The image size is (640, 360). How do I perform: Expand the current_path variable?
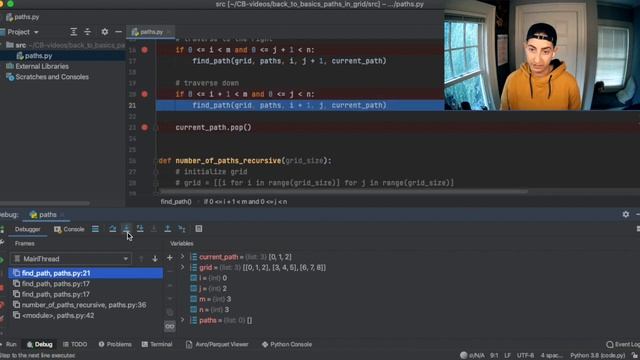pyautogui.click(x=182, y=257)
